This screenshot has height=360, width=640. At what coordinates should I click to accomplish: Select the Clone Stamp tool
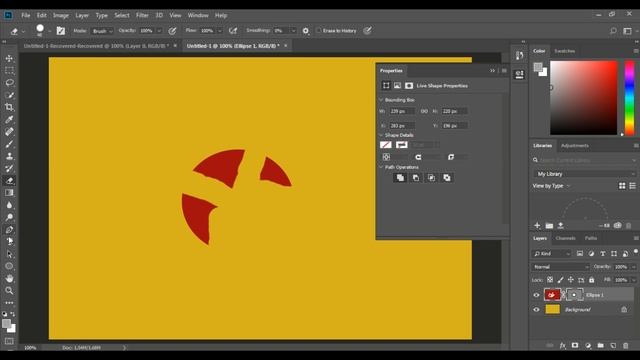(x=9, y=156)
